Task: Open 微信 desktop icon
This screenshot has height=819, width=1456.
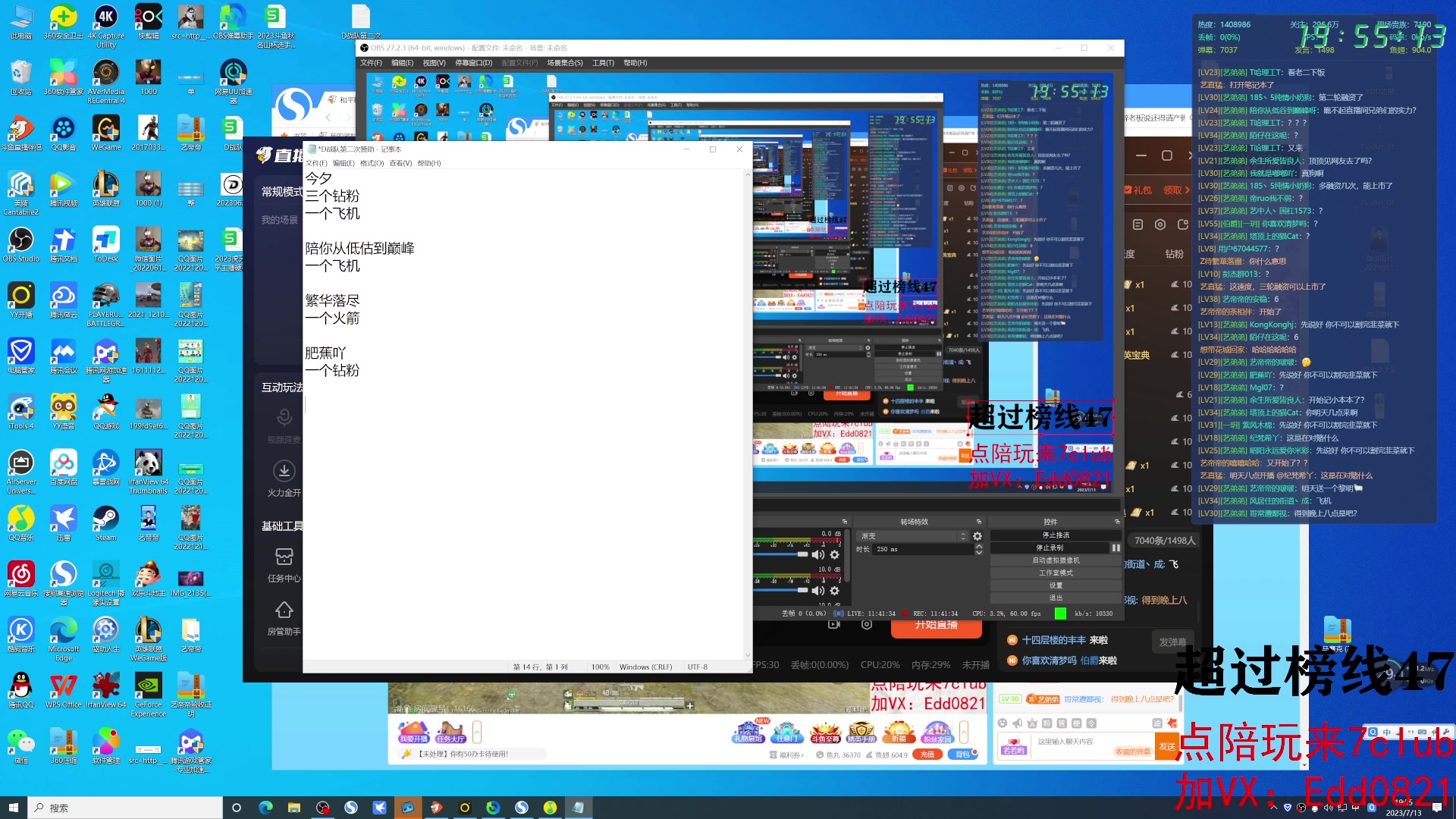Action: (x=21, y=746)
